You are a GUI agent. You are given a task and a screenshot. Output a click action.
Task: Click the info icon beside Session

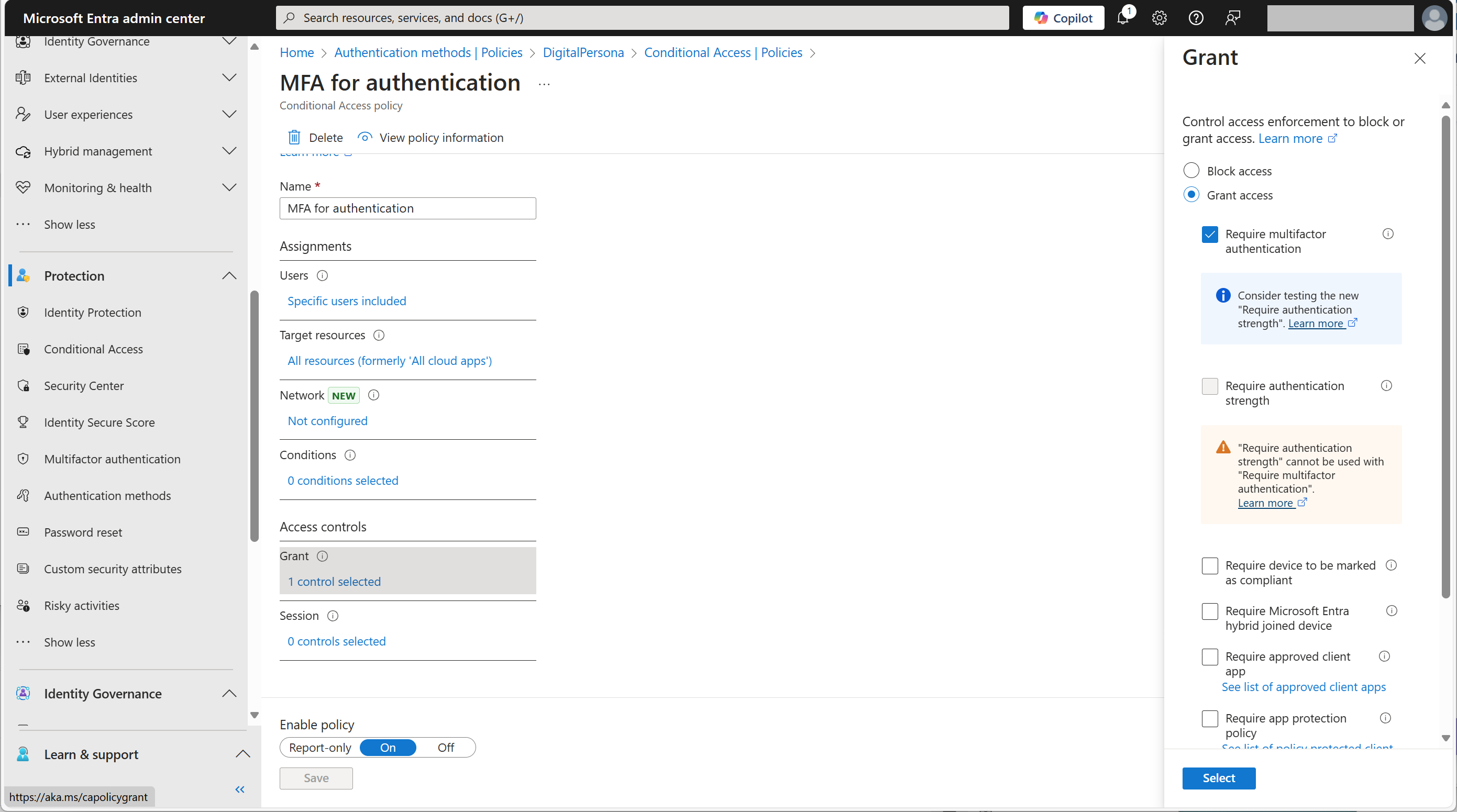tap(333, 616)
